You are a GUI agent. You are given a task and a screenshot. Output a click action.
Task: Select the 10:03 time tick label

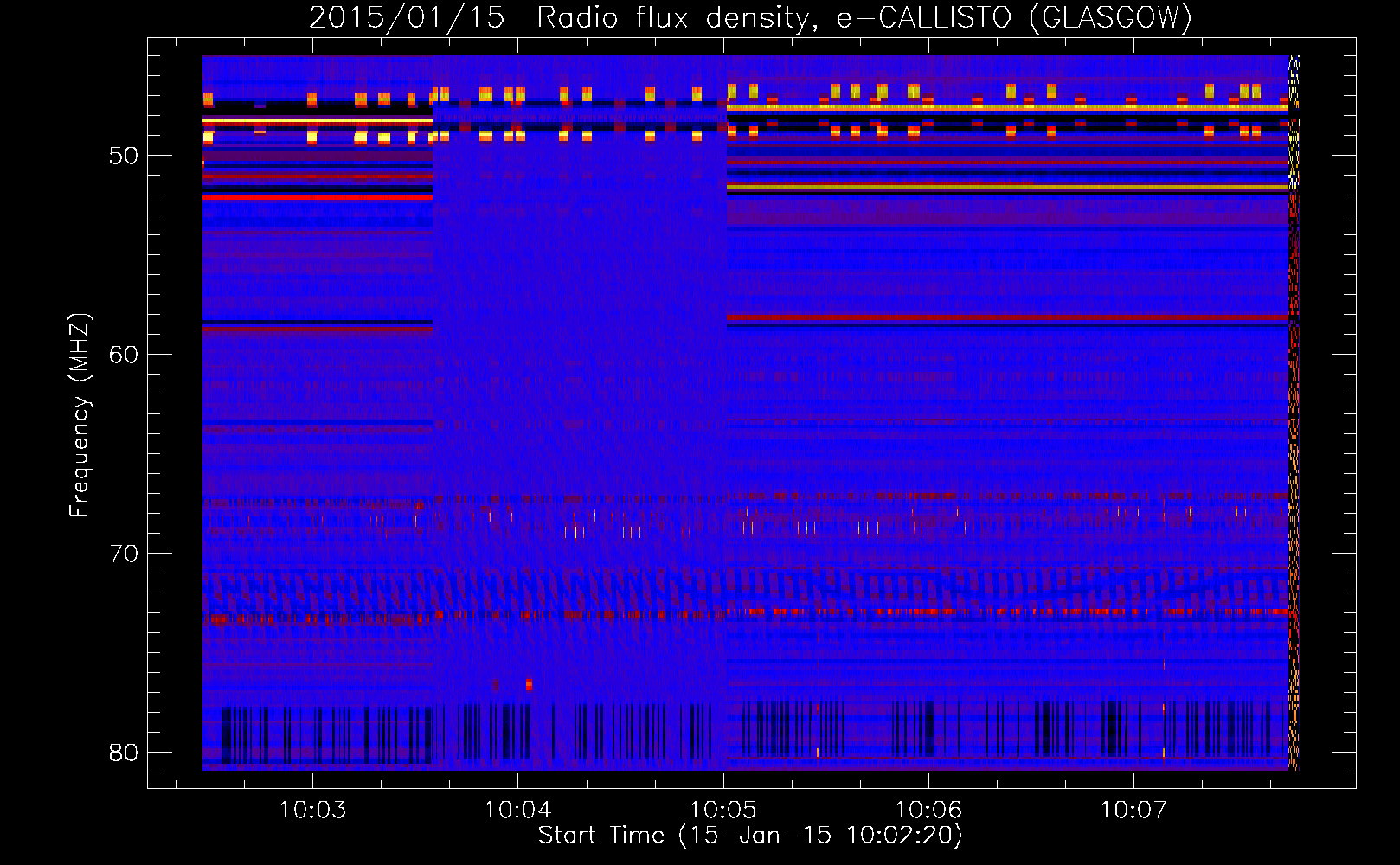tap(312, 810)
